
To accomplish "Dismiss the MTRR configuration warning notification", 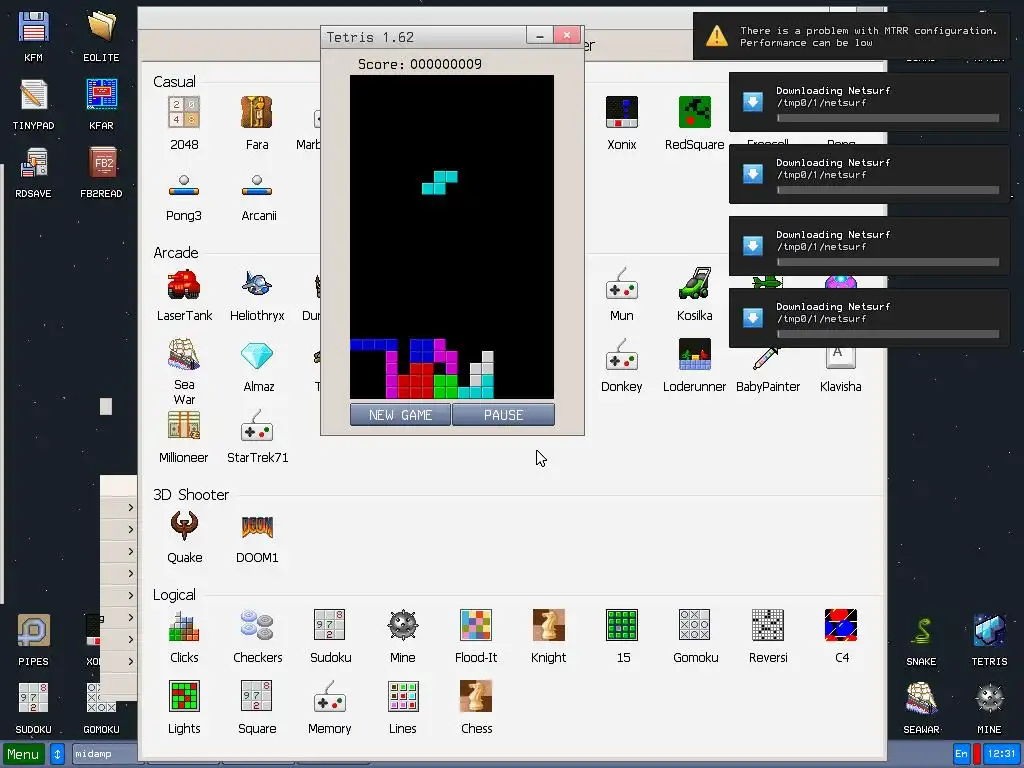I will (852, 37).
